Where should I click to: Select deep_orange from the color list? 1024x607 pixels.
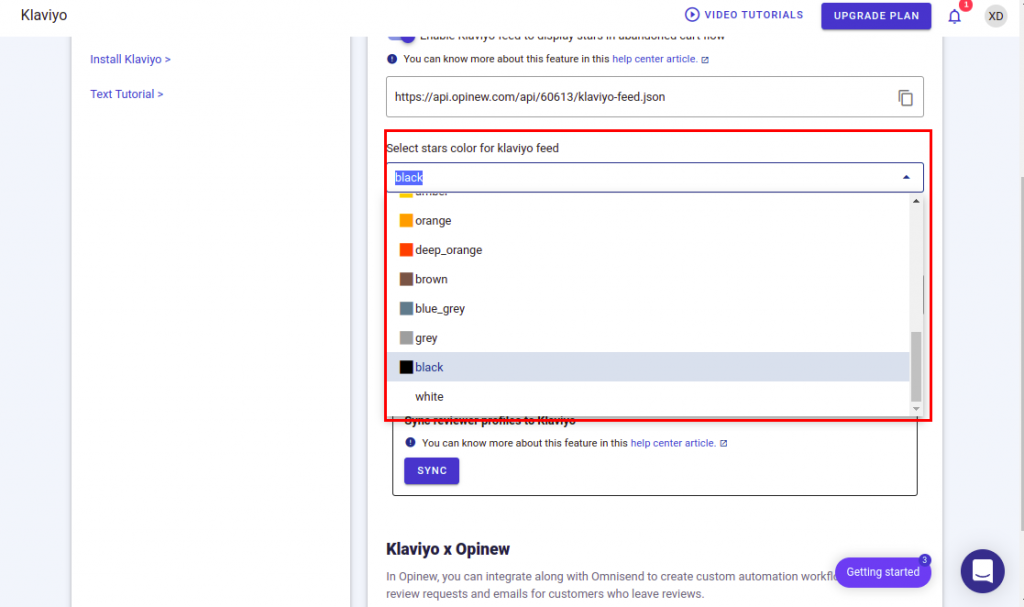pos(648,250)
